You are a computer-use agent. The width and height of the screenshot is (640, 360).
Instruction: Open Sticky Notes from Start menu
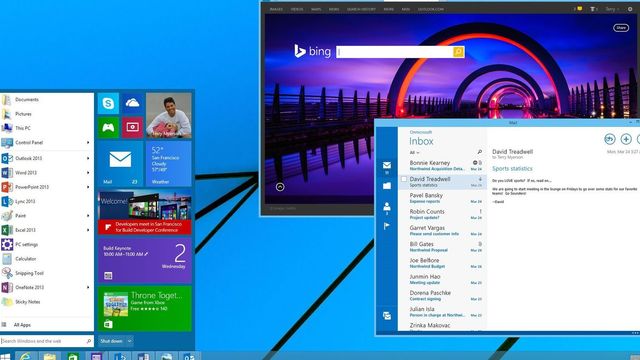point(46,302)
